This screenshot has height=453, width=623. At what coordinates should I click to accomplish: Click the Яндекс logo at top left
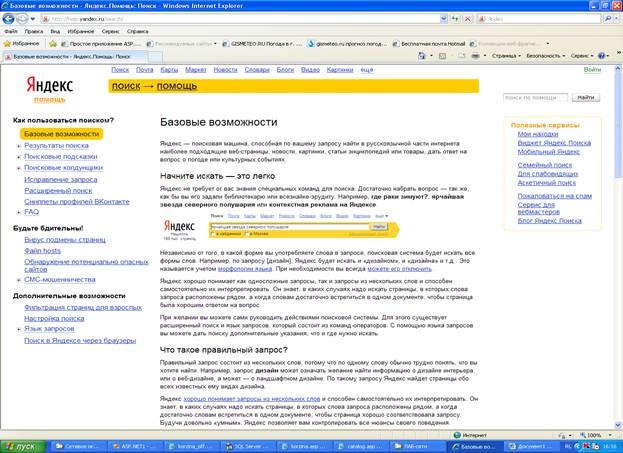click(50, 85)
